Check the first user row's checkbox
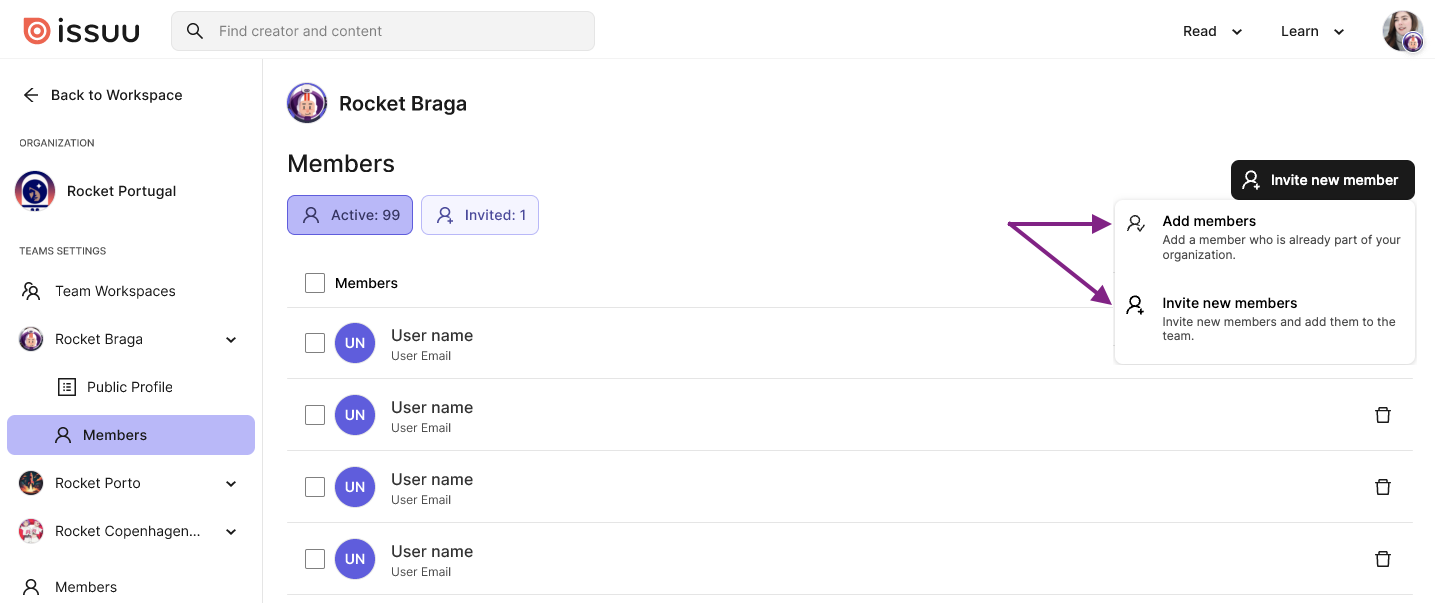Viewport: 1438px width, 608px height. (315, 343)
